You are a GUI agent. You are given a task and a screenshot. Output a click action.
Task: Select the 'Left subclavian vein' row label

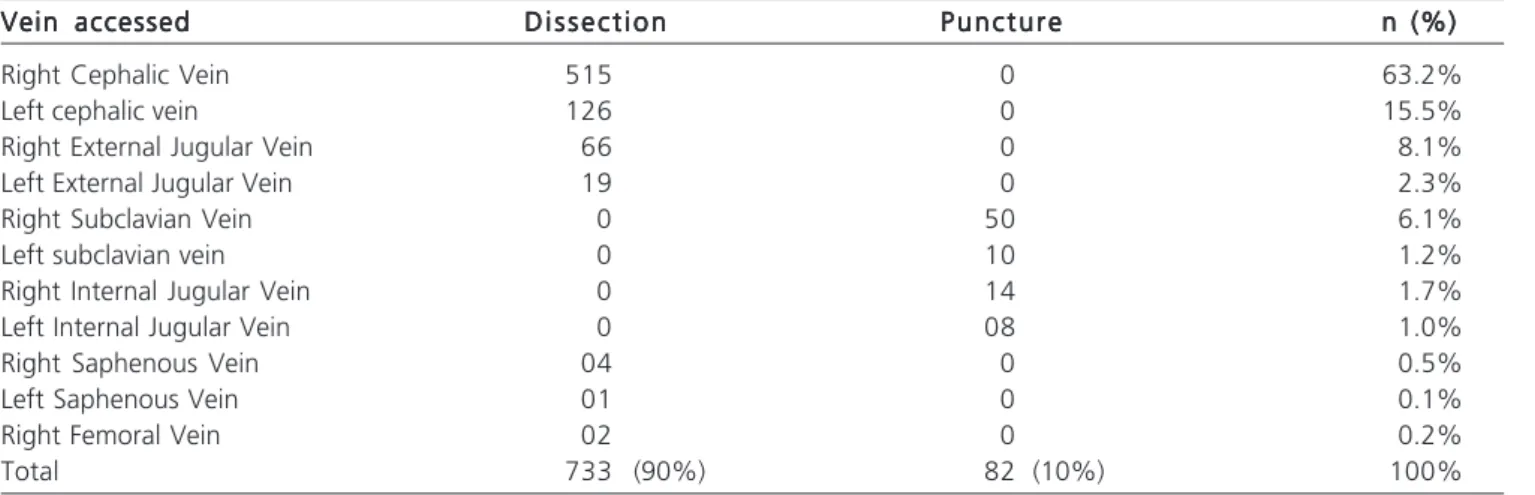click(112, 255)
